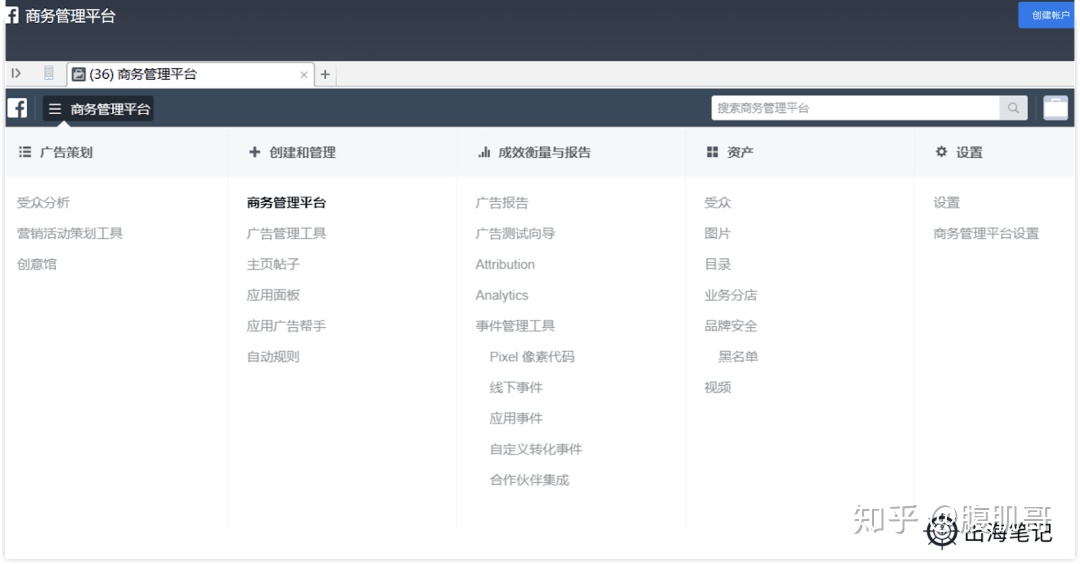Open 自定义转化事件
Screen dimensions: 1080x564
point(536,449)
